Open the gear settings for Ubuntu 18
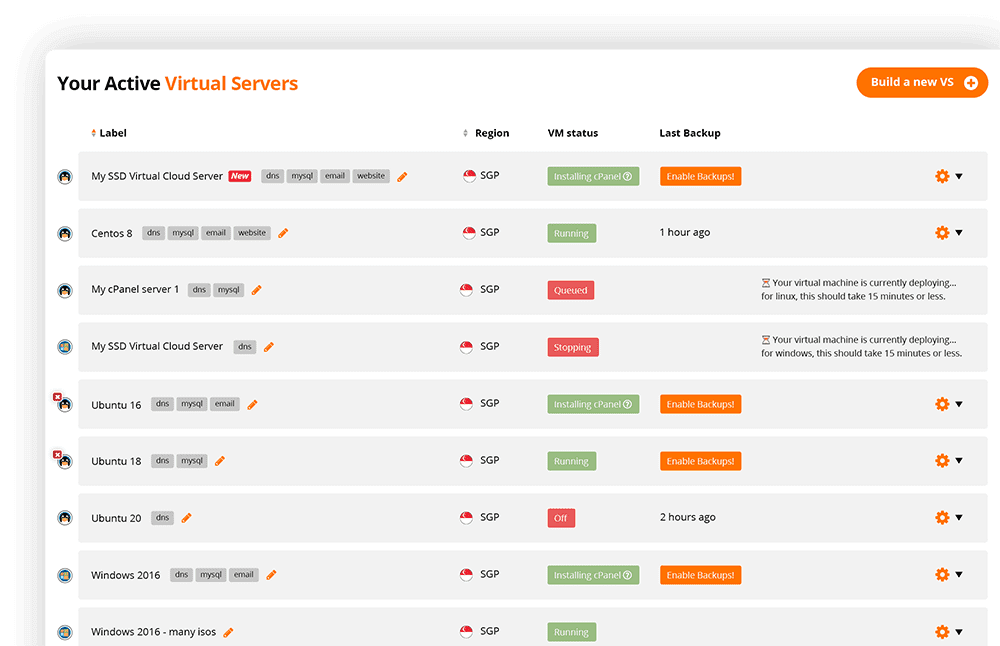The width and height of the screenshot is (1000, 646). 941,461
